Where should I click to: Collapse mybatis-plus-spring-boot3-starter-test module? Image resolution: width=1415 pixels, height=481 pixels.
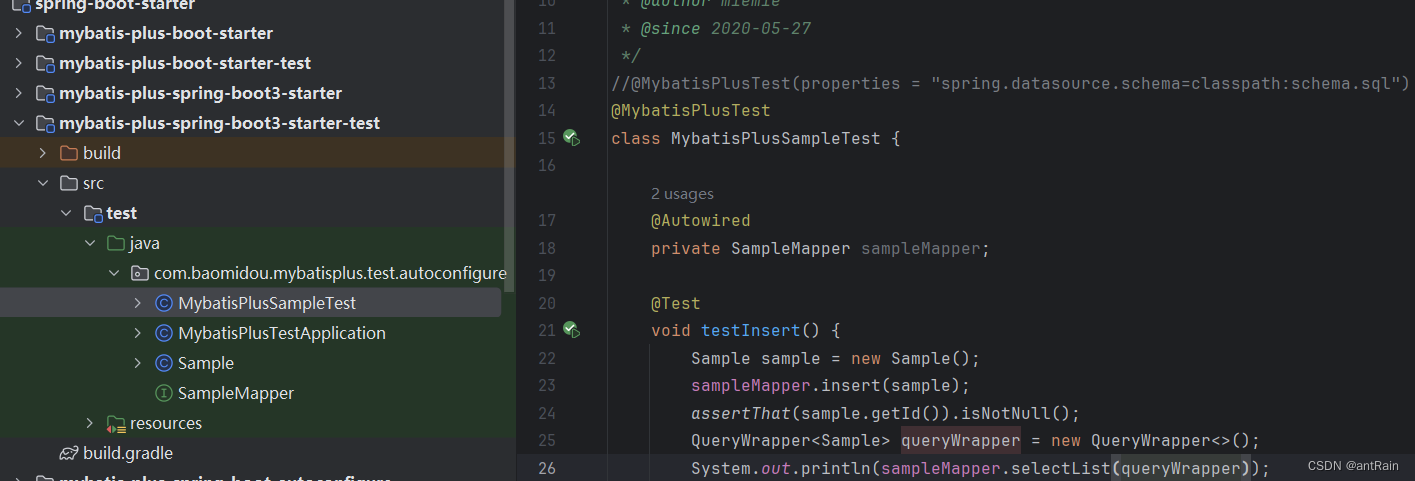18,123
